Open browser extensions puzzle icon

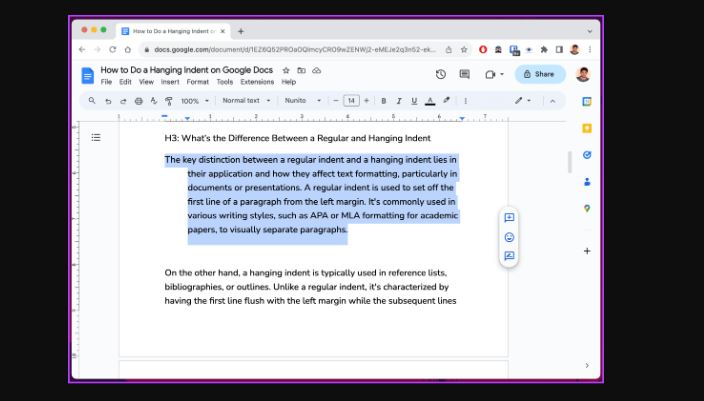pos(544,50)
